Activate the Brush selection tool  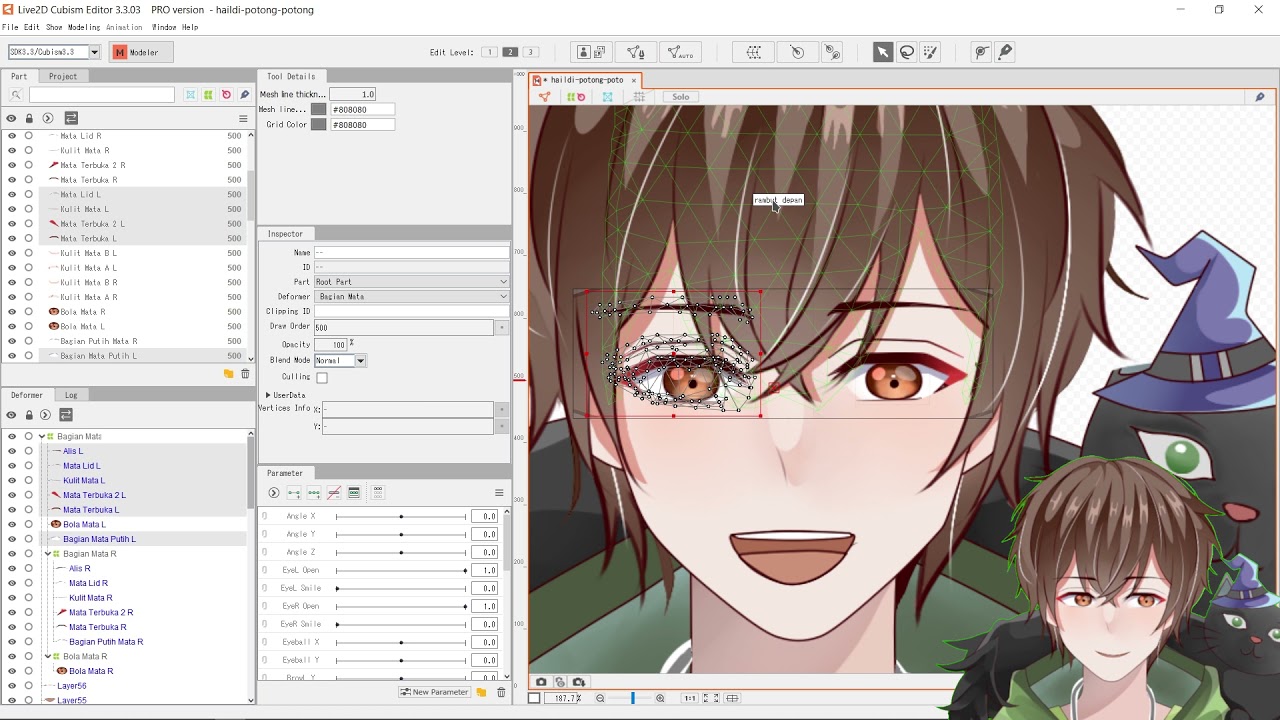coord(930,52)
